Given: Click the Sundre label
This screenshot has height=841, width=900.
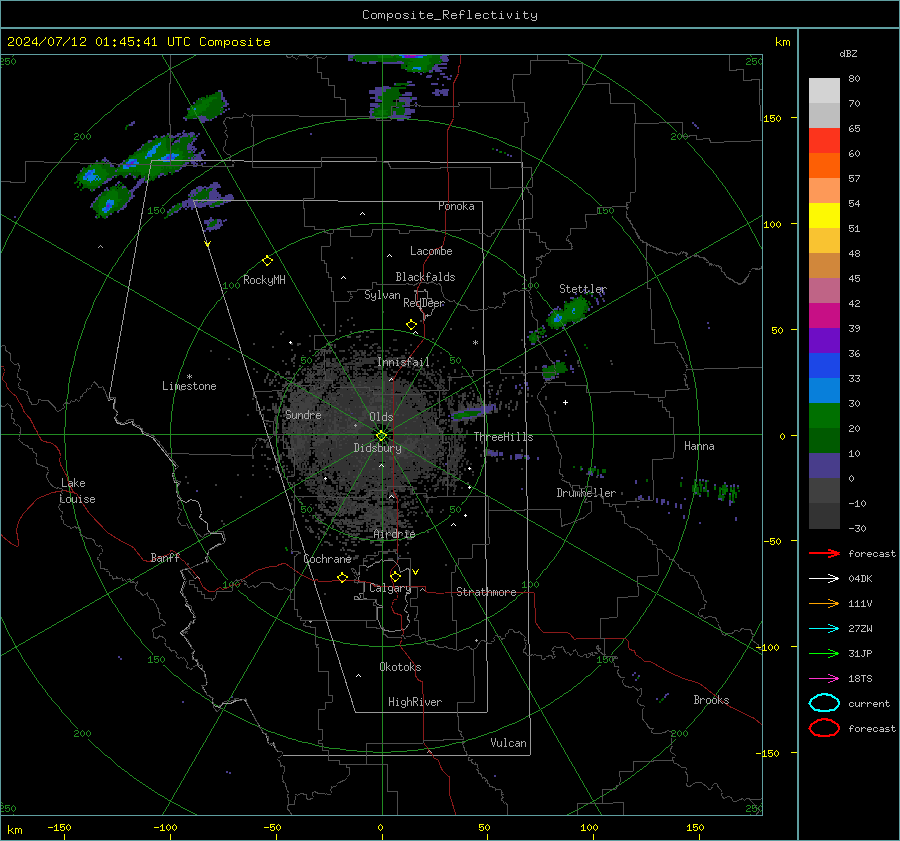Looking at the screenshot, I should tap(303, 414).
